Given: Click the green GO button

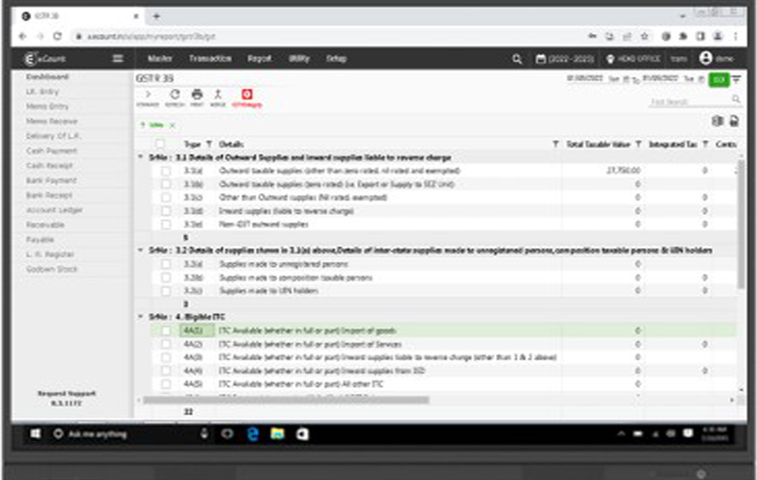Looking at the screenshot, I should 718,78.
